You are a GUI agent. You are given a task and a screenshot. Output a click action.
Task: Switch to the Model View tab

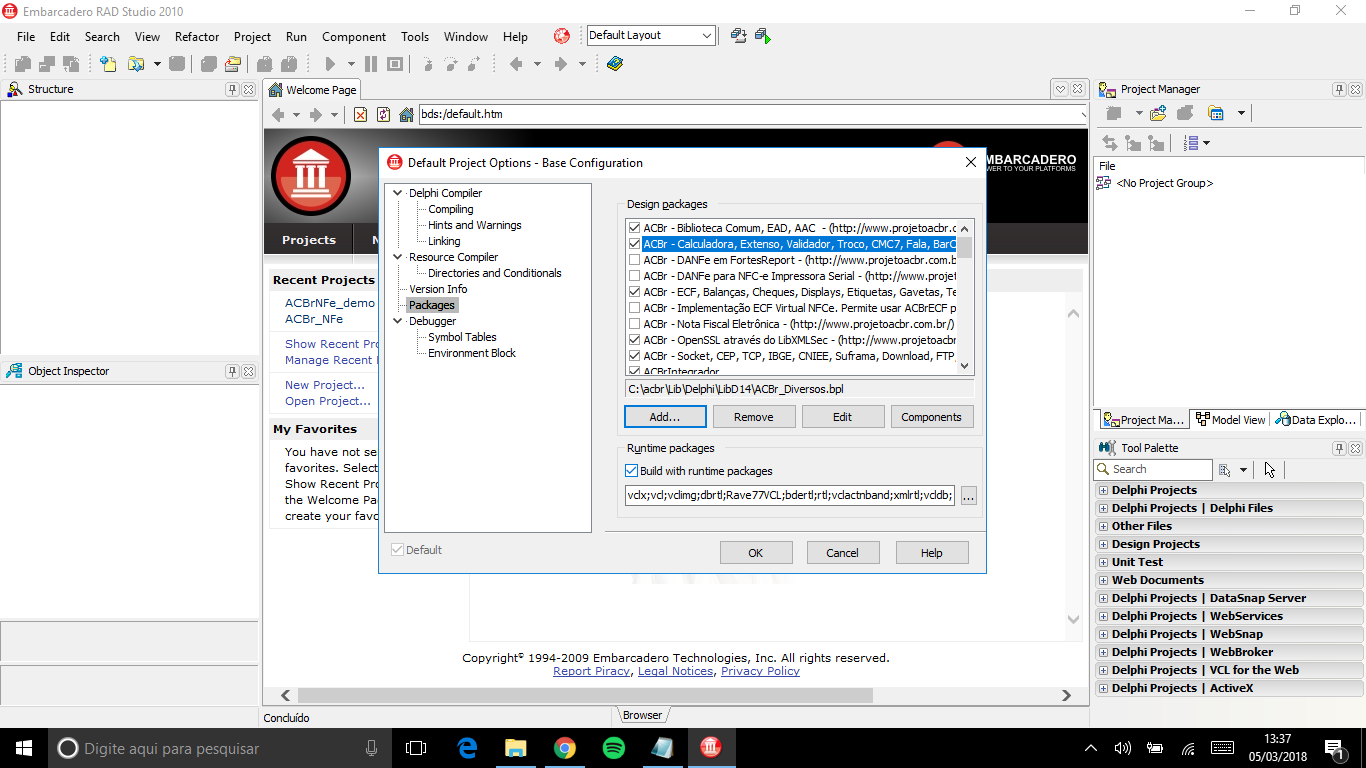1230,420
